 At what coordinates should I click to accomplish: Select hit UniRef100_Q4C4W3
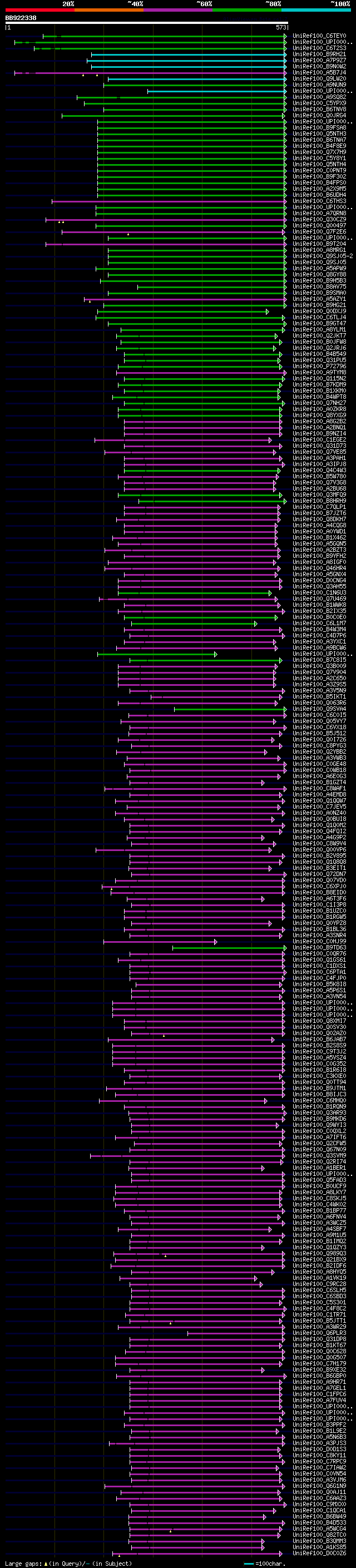tap(319, 471)
